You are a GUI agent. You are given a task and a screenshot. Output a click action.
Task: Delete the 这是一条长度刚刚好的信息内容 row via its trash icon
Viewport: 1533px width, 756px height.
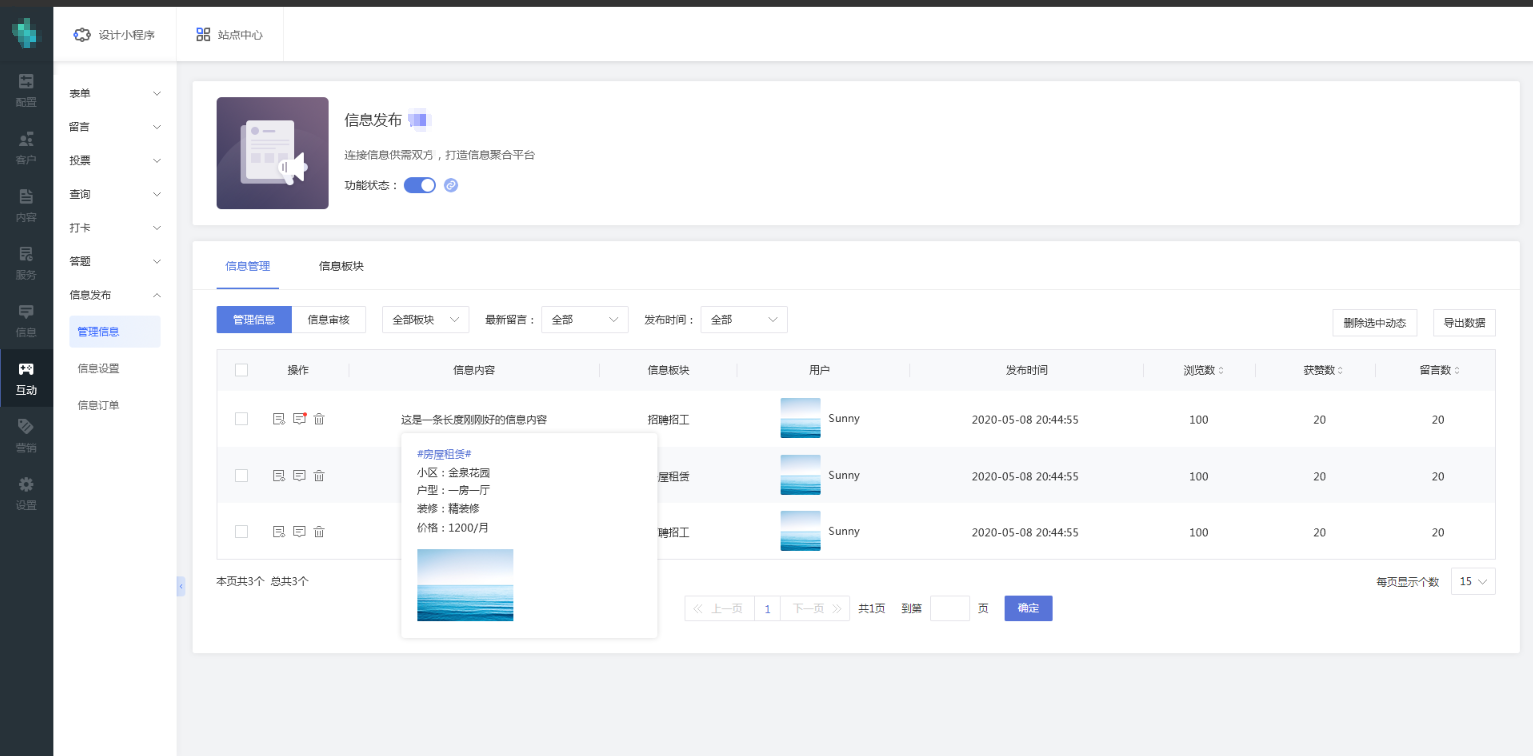[x=319, y=419]
